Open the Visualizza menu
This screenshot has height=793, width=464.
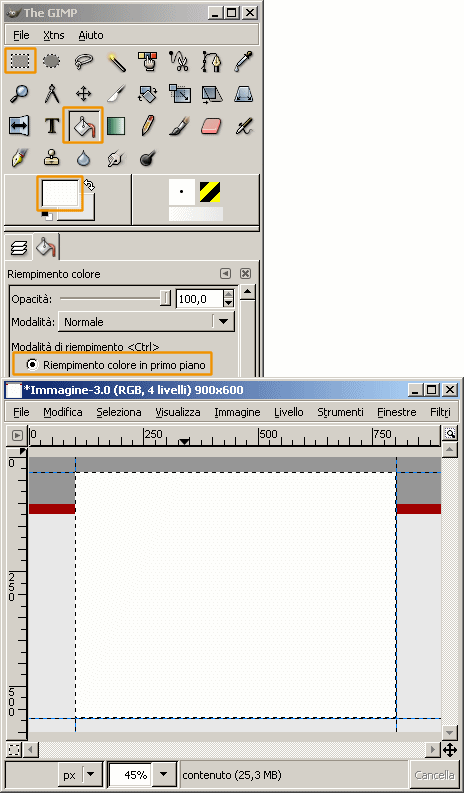pyautogui.click(x=178, y=412)
